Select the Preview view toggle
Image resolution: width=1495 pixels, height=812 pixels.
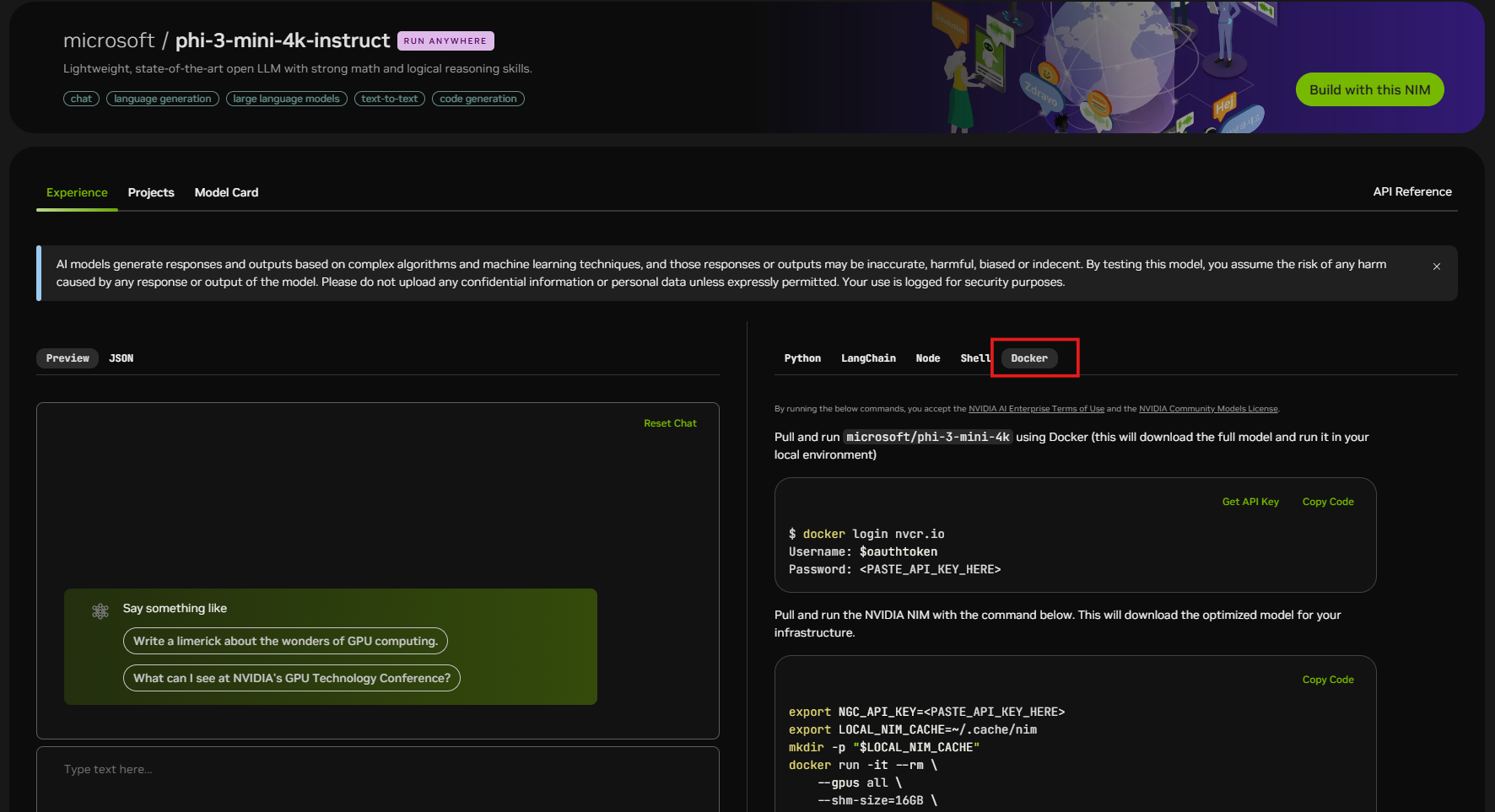(x=67, y=358)
